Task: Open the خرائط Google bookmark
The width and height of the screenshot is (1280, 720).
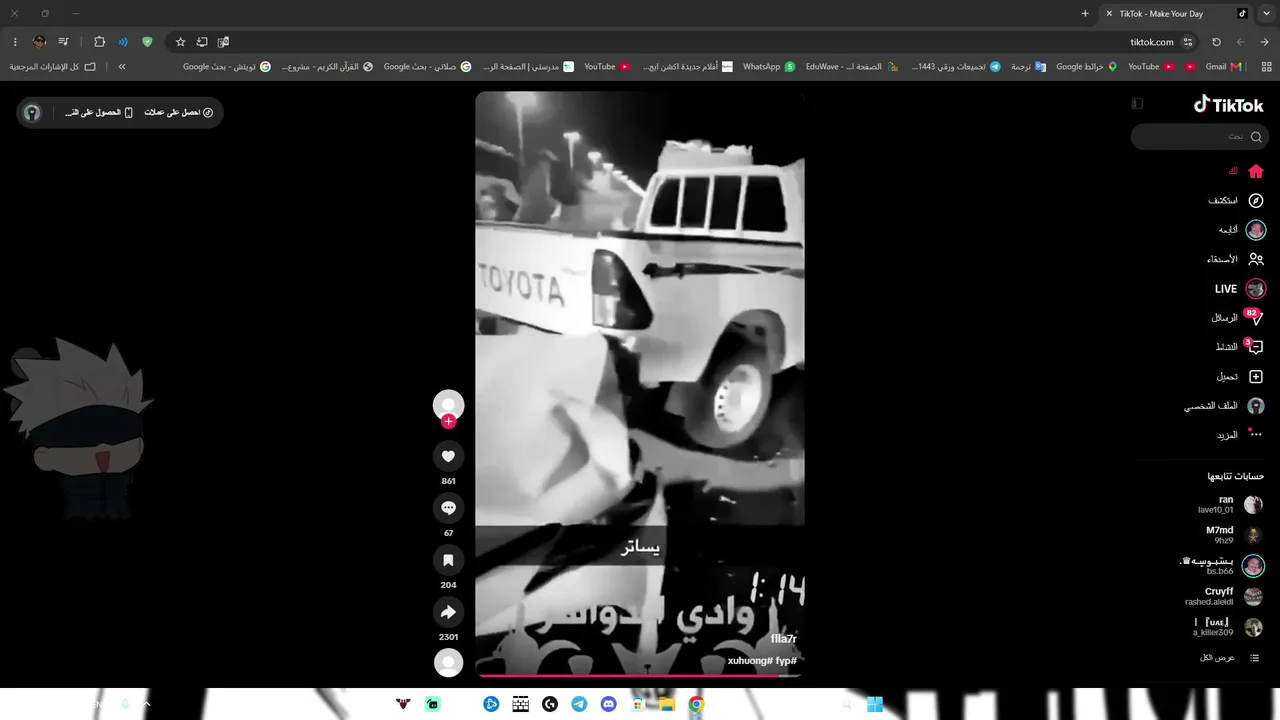Action: click(1087, 67)
